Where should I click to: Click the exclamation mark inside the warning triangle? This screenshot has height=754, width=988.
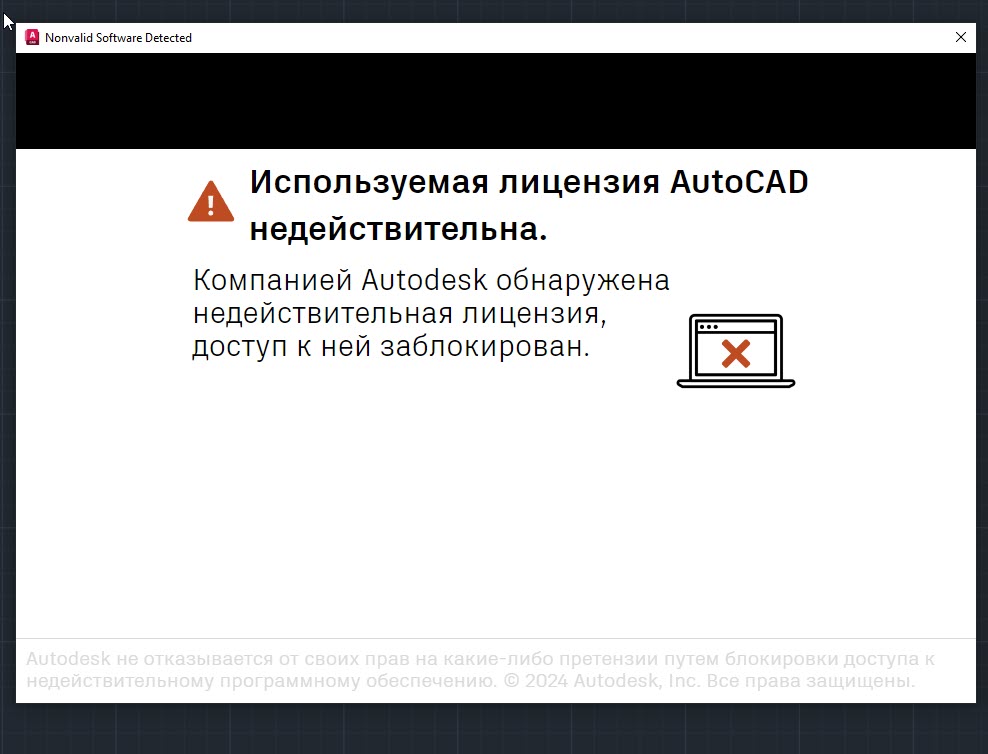coord(211,205)
